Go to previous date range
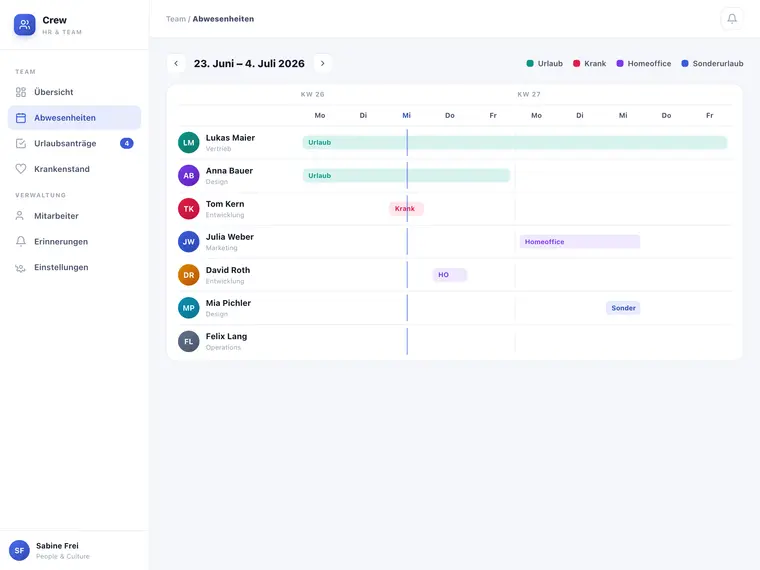 pyautogui.click(x=176, y=63)
